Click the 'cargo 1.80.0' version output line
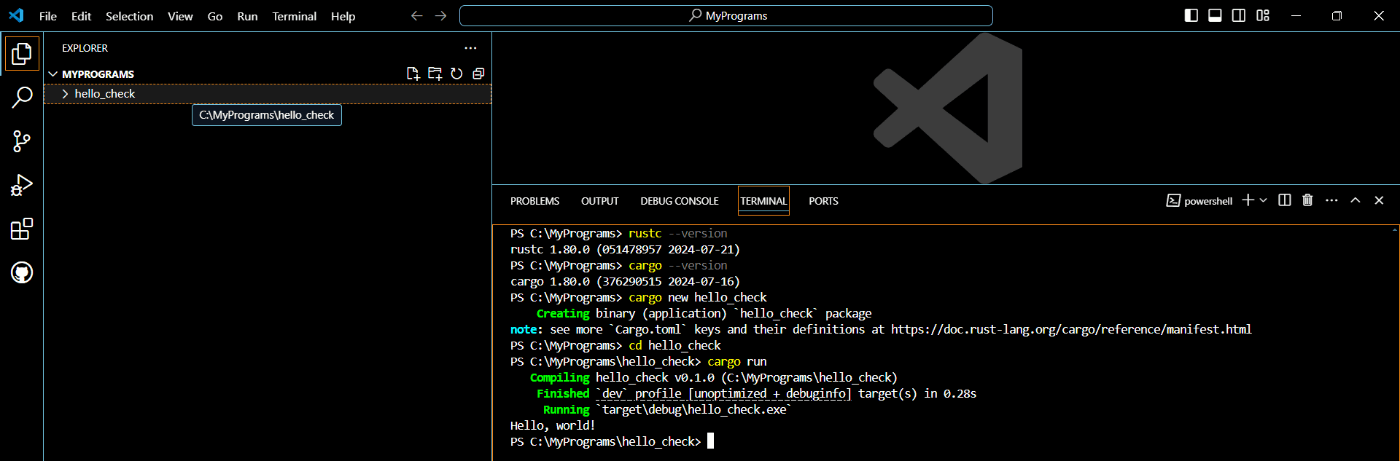 click(x=625, y=281)
